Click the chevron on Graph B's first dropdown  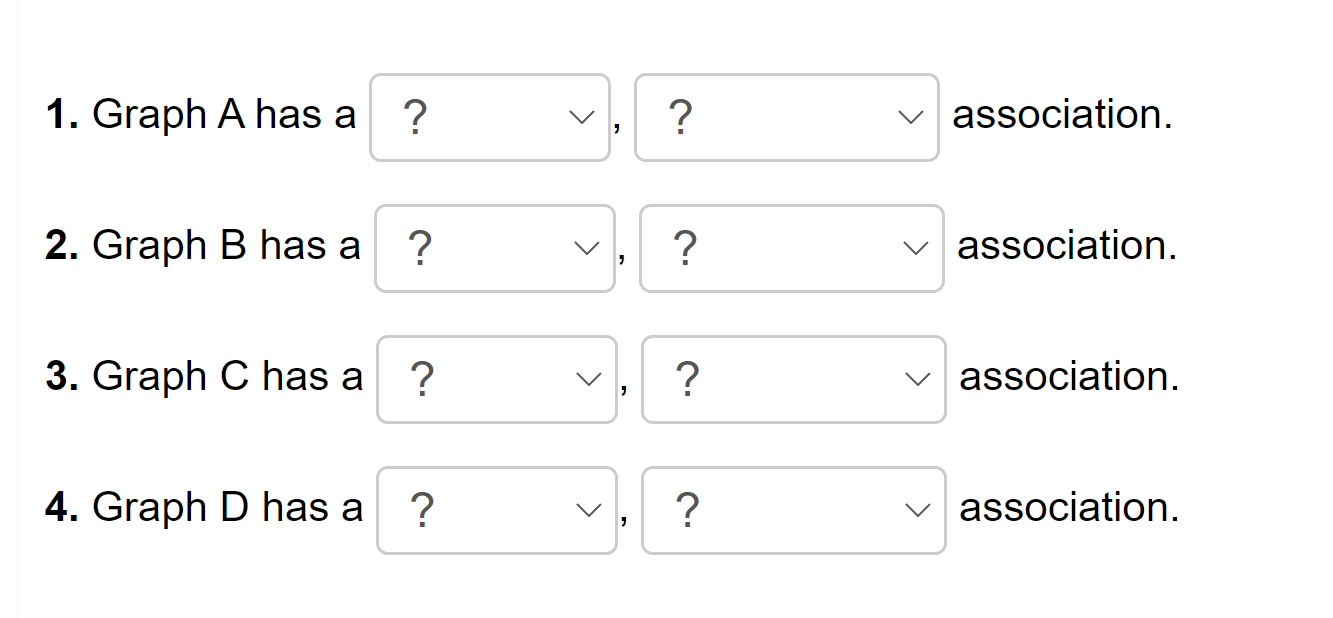tap(588, 249)
